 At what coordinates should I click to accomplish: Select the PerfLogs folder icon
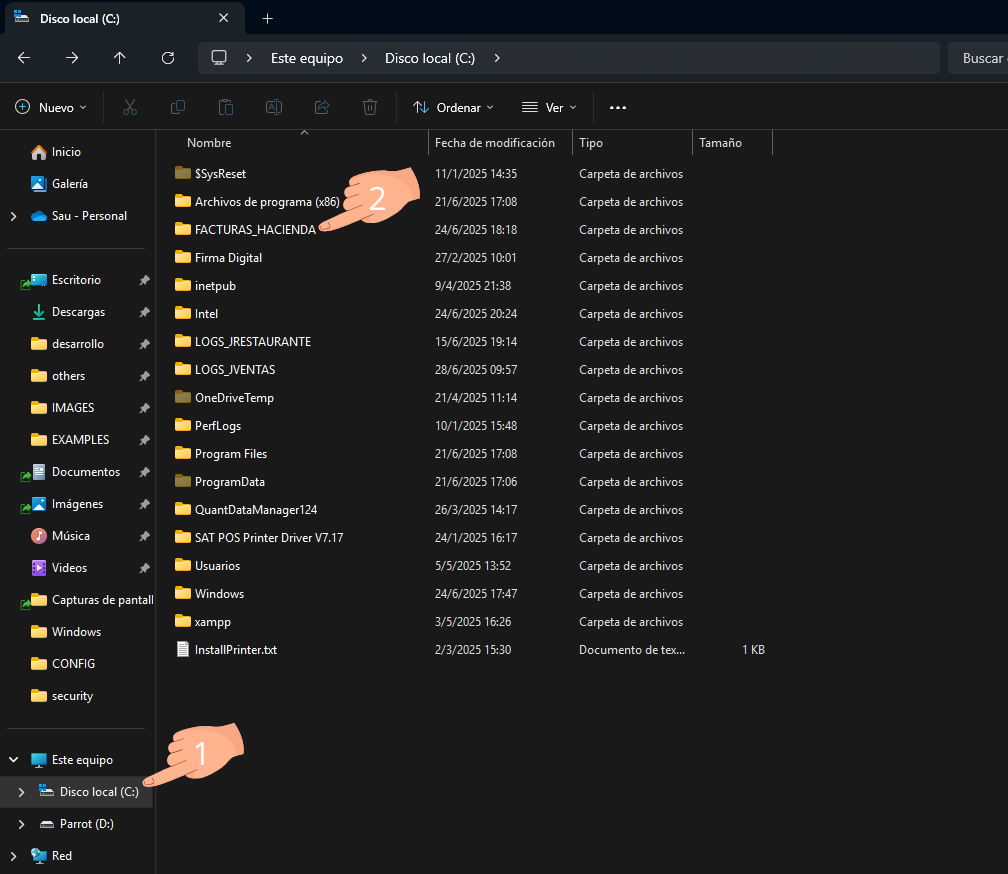coord(183,425)
